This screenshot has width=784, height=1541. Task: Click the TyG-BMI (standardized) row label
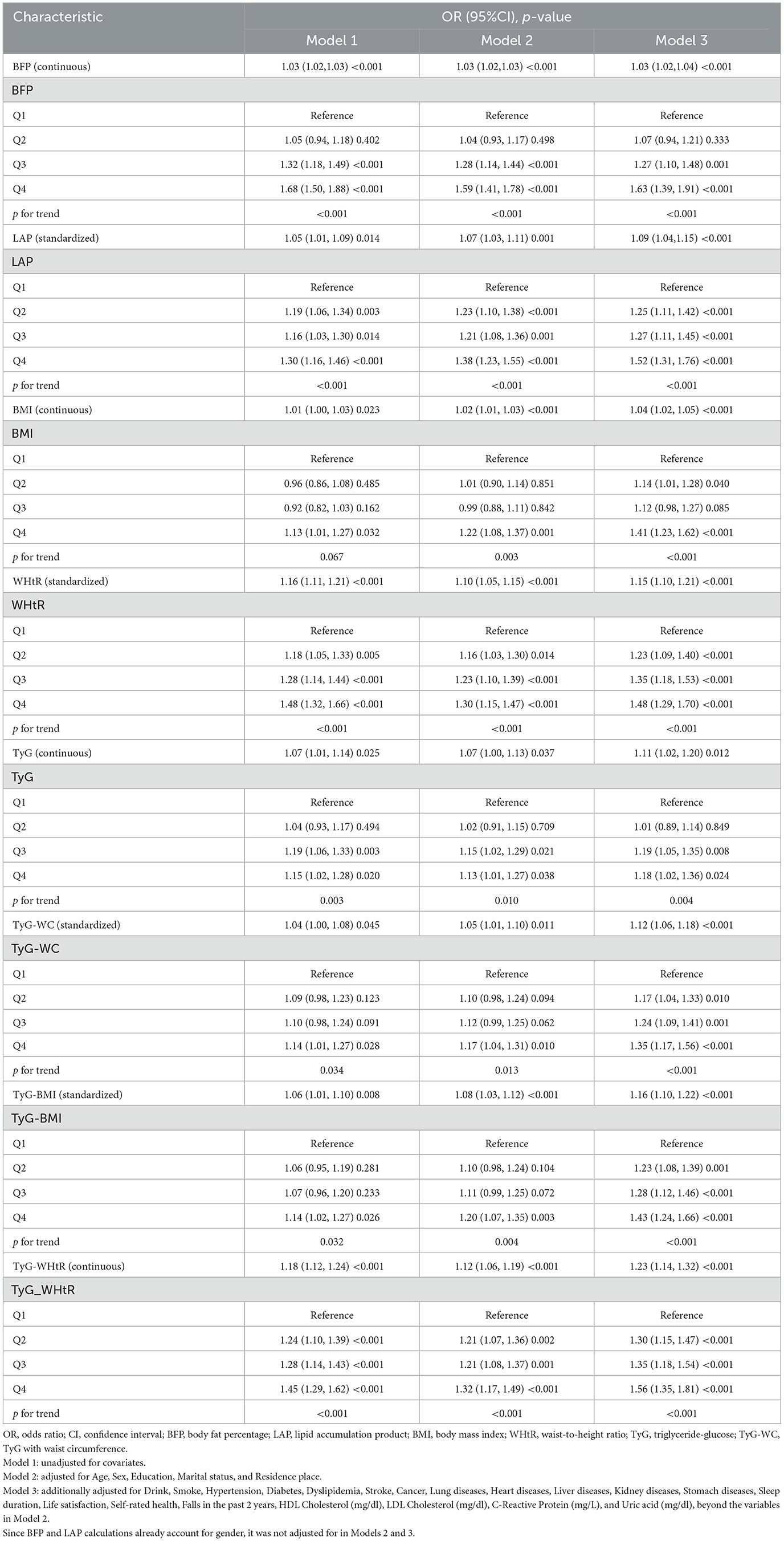68,1095
